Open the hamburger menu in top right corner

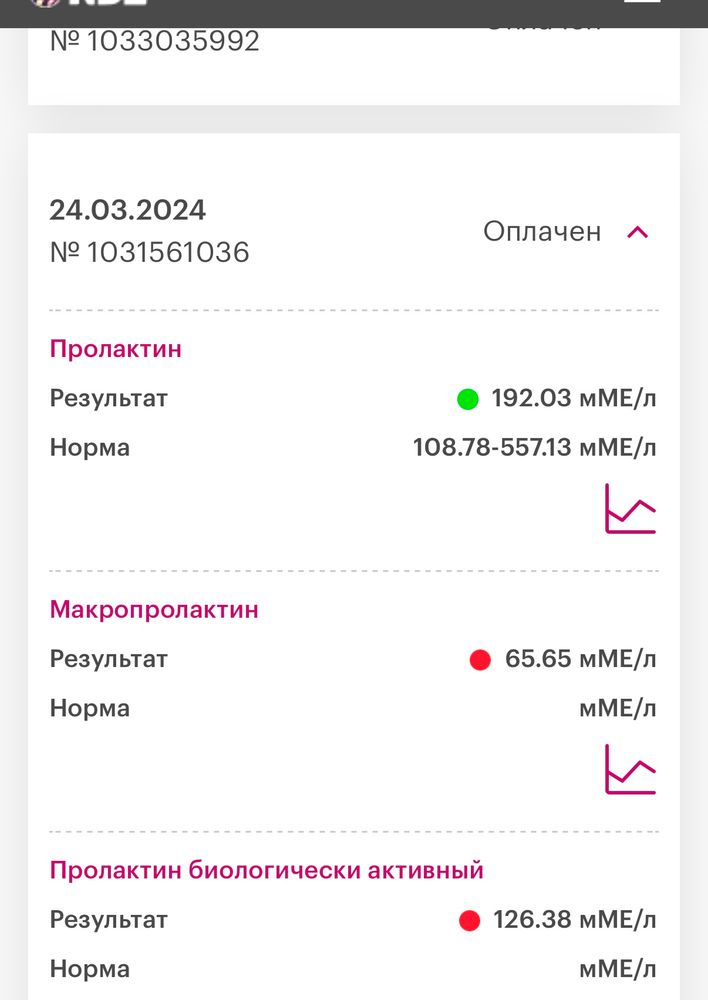tap(643, 5)
